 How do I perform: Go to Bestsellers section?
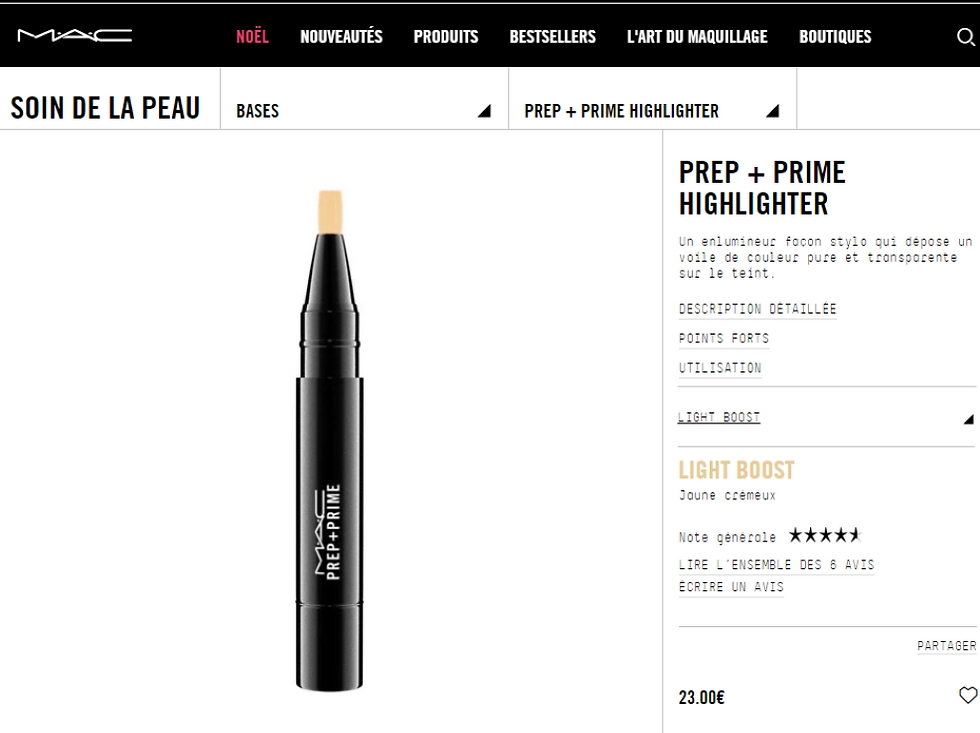[552, 37]
